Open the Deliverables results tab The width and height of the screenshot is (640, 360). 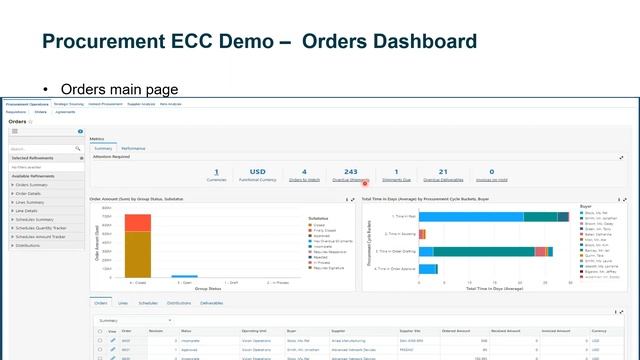point(211,303)
